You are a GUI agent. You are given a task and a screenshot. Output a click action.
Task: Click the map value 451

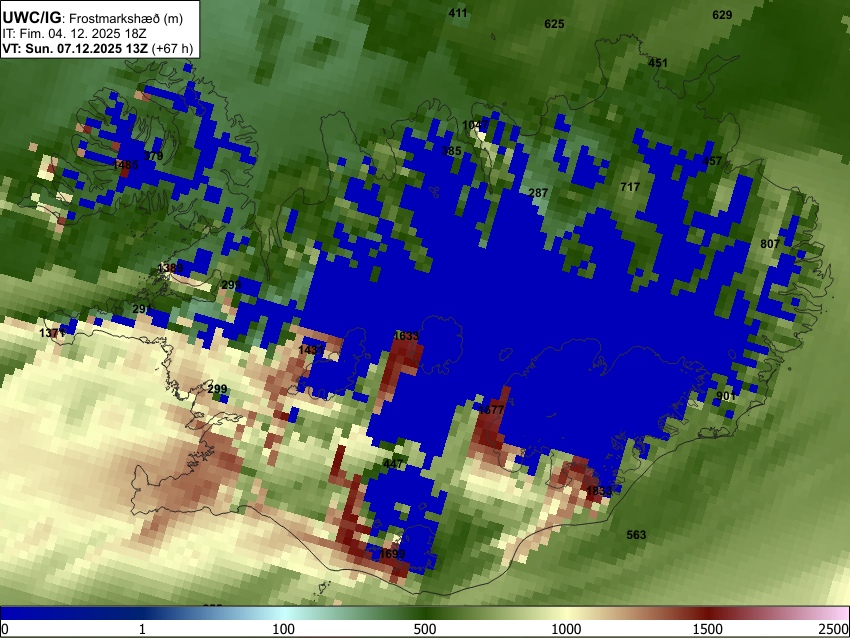click(658, 63)
